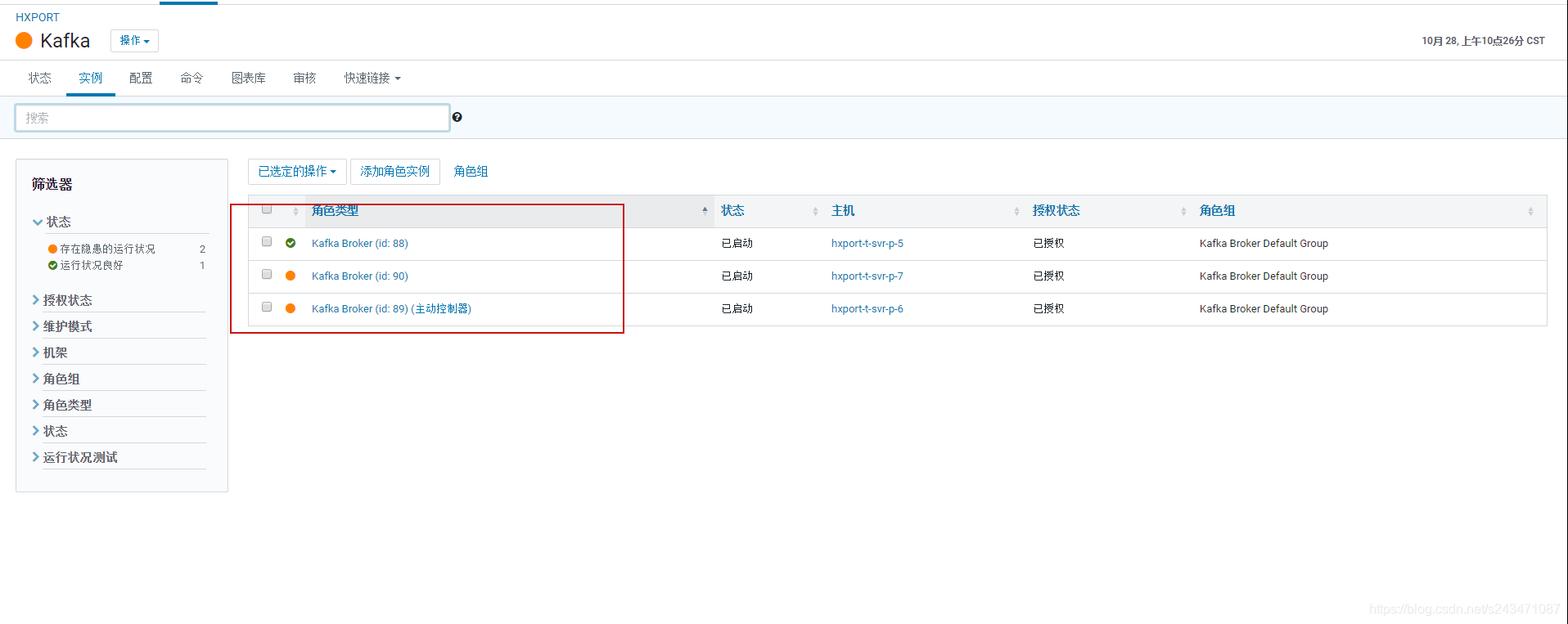Expand the lower 状态 filter
The height and width of the screenshot is (624, 1568).
(50, 431)
